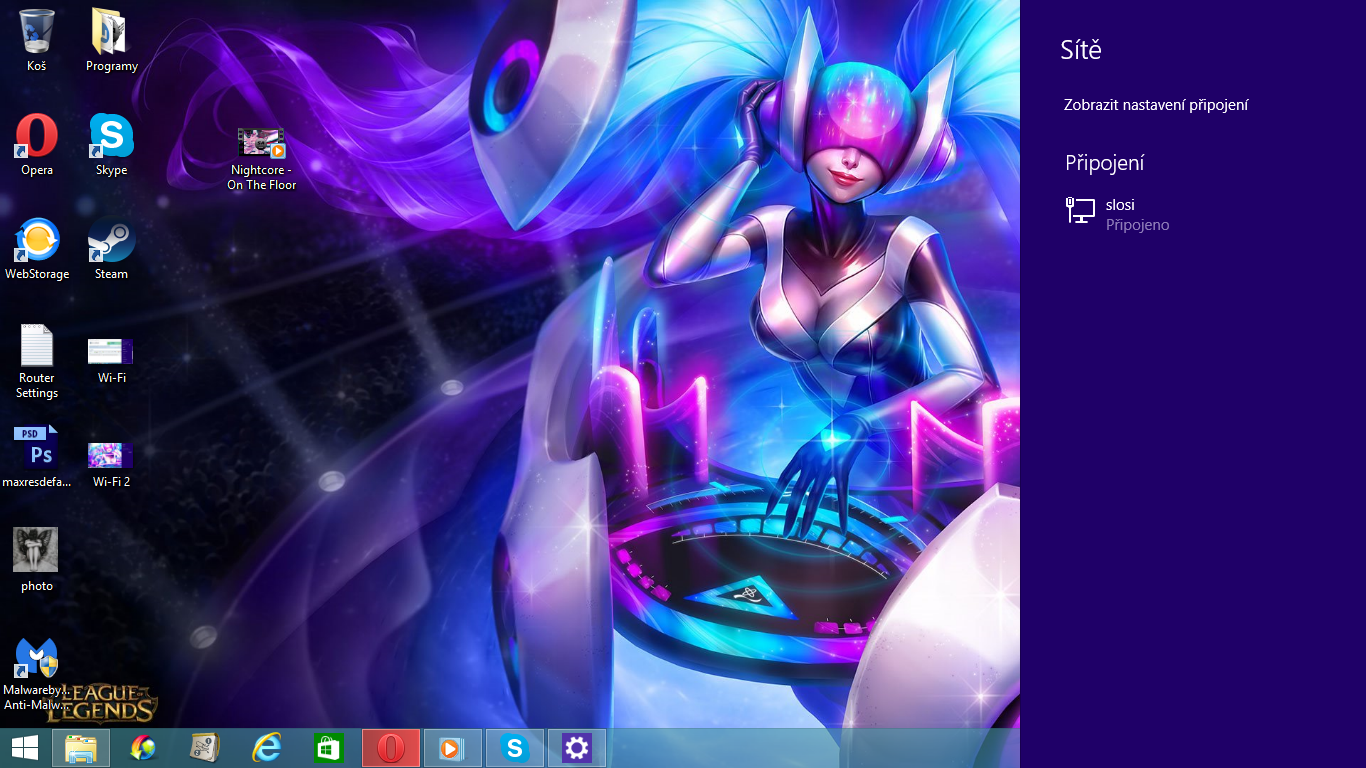Select the Steam desktop shortcut

point(111,248)
